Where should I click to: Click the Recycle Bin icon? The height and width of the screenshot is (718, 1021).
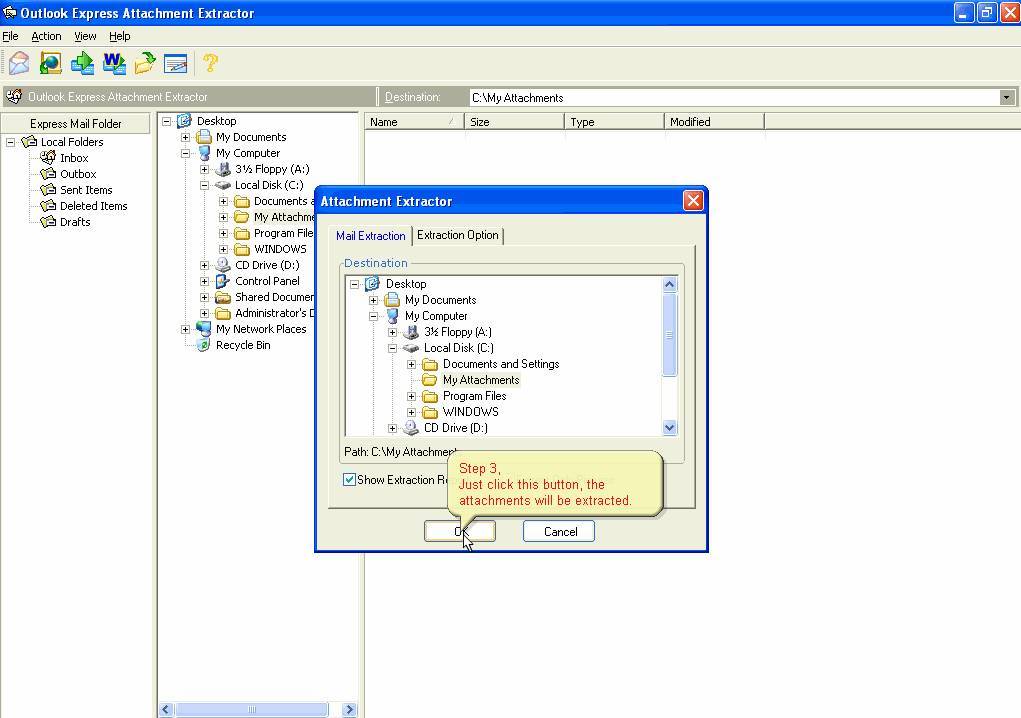pos(204,345)
